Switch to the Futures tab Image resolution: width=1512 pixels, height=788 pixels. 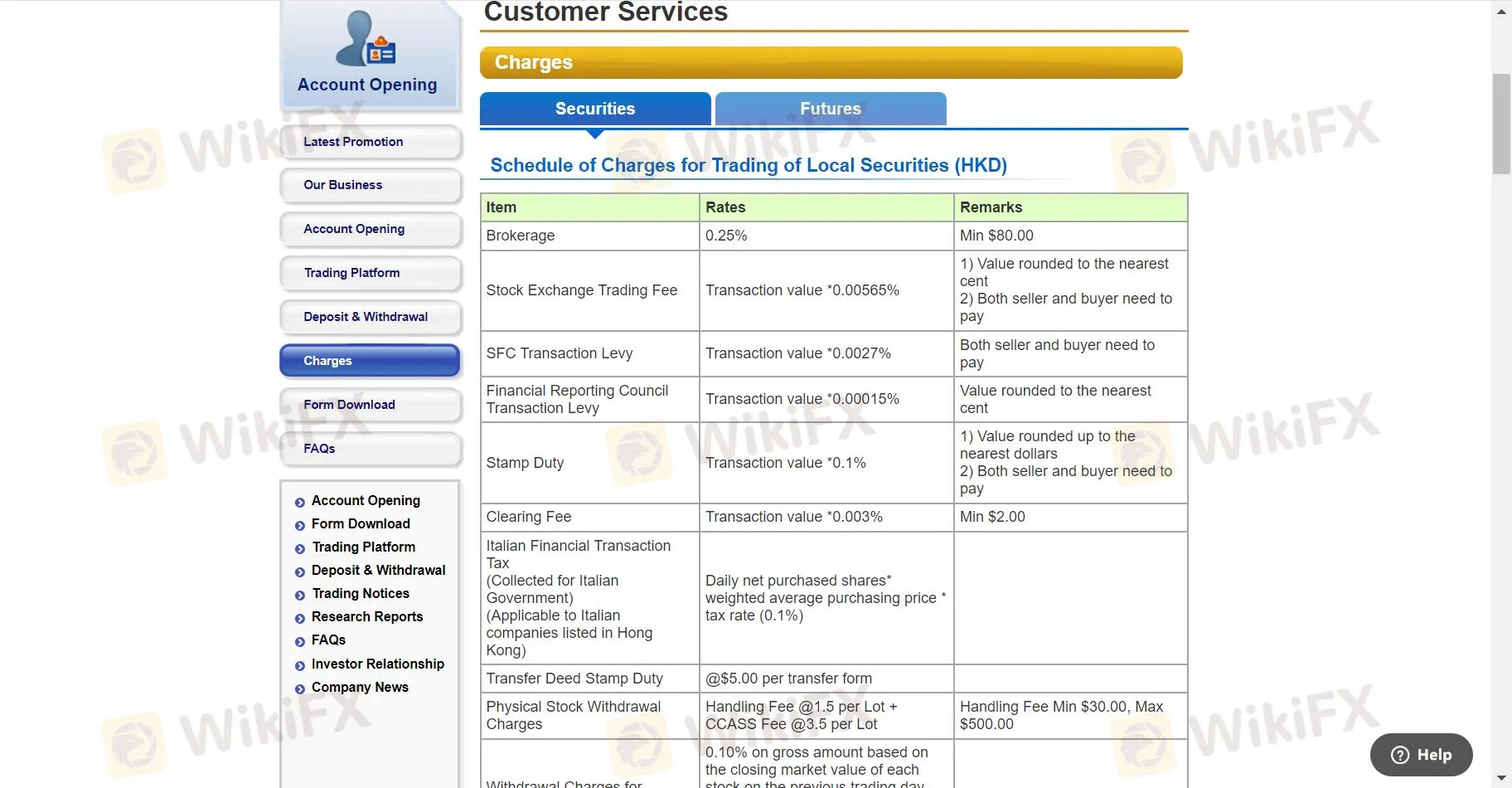click(x=831, y=109)
